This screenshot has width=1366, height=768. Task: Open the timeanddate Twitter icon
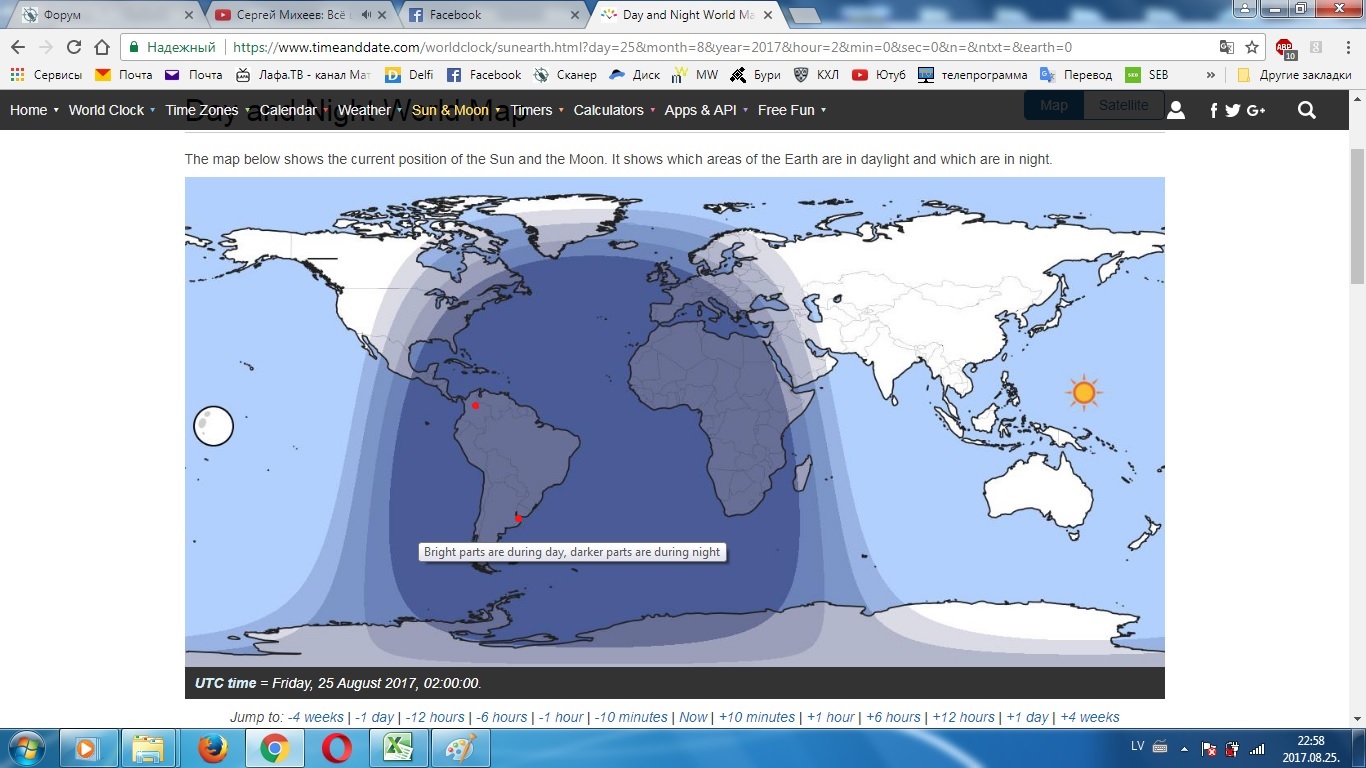coord(1233,110)
